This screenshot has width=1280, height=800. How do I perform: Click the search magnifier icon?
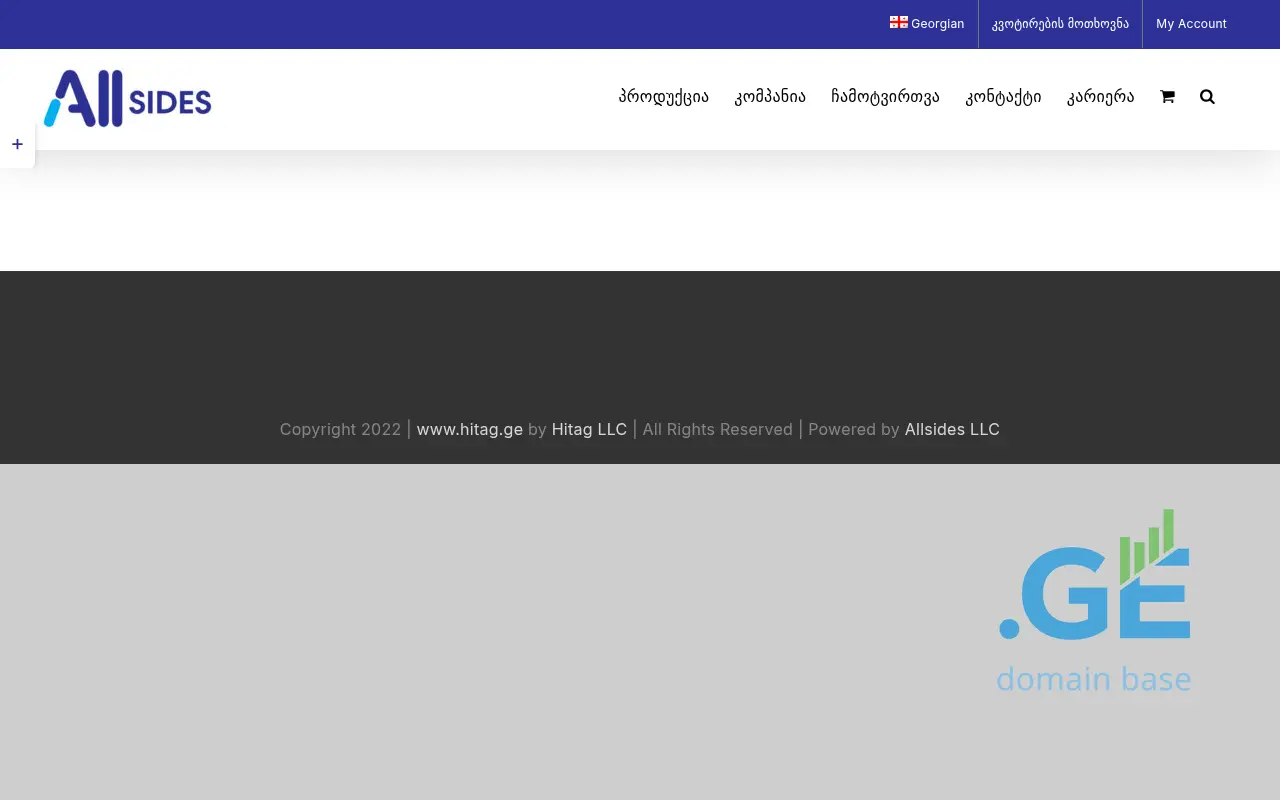coord(1207,97)
